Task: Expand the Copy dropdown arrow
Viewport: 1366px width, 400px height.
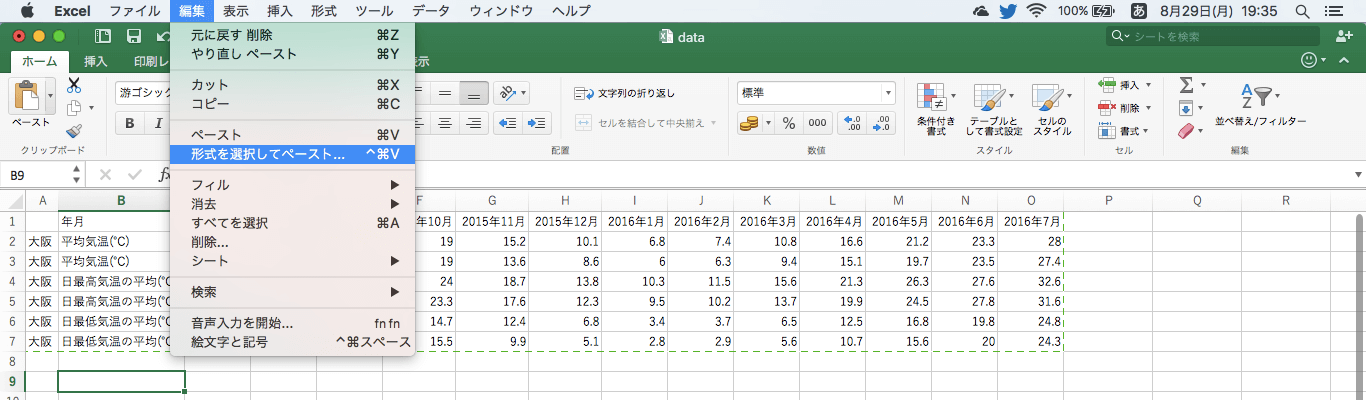Action: click(91, 108)
